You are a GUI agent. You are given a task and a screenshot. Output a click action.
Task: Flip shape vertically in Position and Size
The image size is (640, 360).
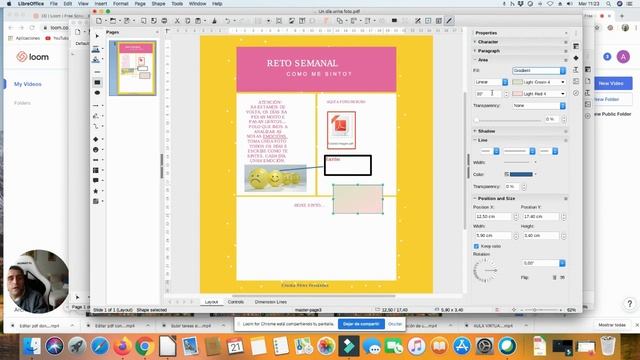coord(554,278)
